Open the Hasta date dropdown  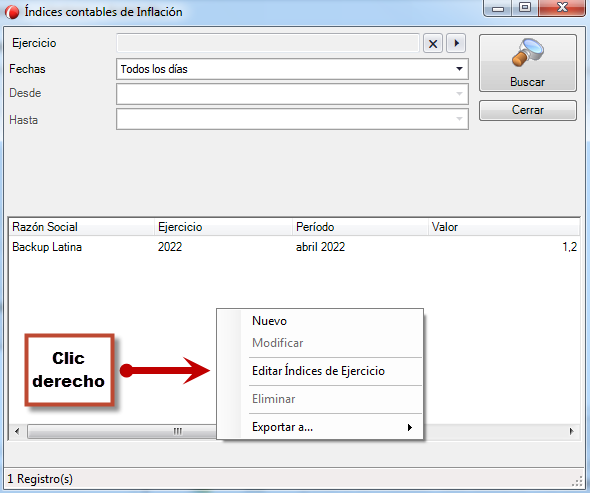click(x=292, y=119)
